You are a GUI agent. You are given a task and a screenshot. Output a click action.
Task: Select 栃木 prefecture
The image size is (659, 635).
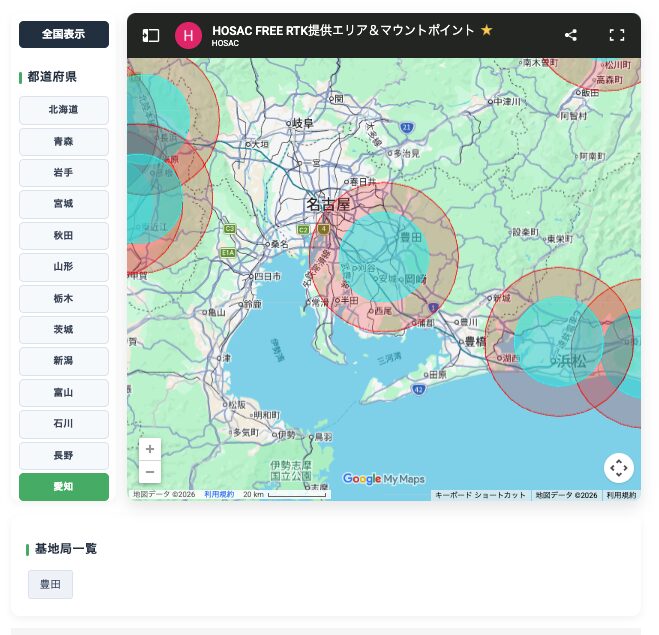click(64, 298)
